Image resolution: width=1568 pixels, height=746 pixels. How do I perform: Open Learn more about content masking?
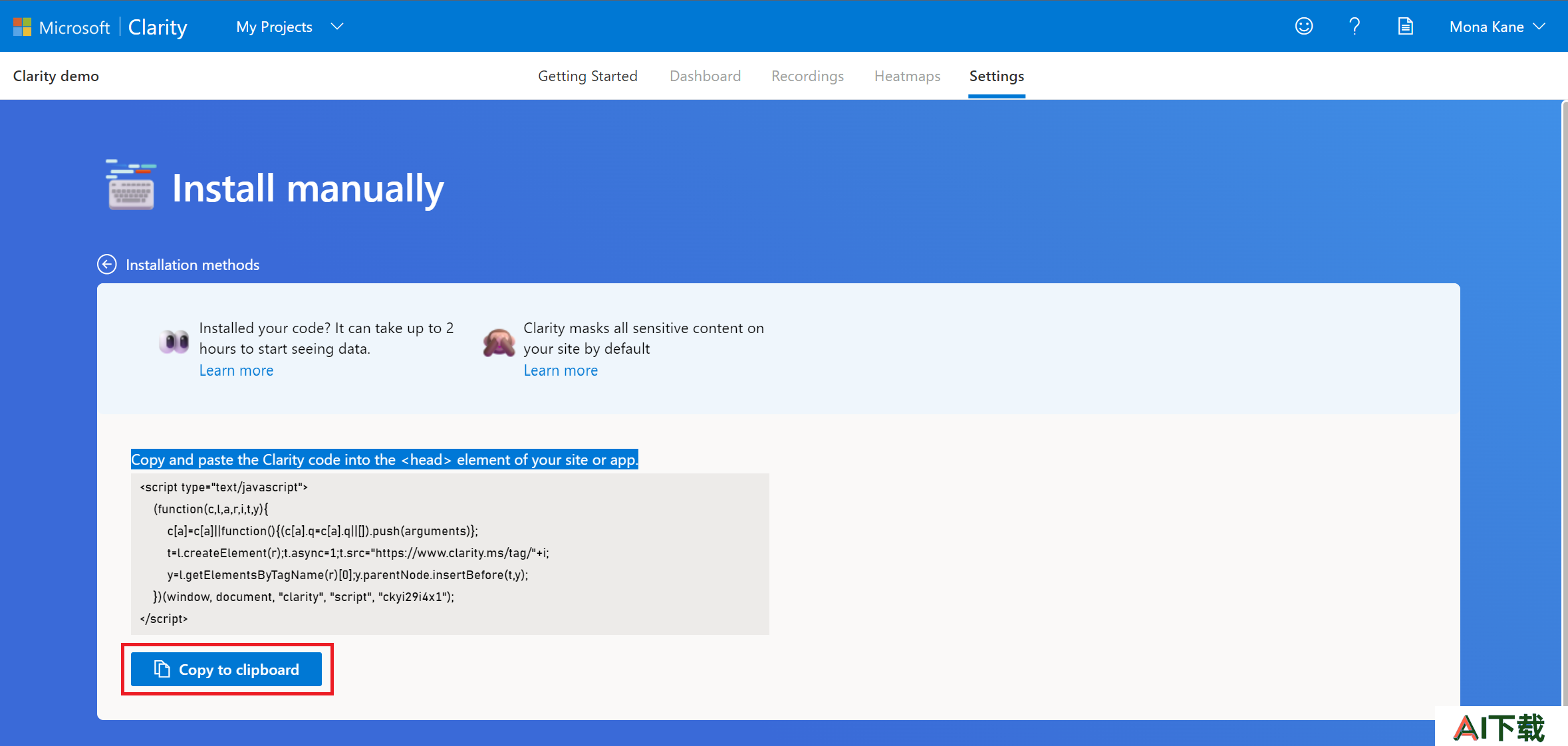pos(561,370)
